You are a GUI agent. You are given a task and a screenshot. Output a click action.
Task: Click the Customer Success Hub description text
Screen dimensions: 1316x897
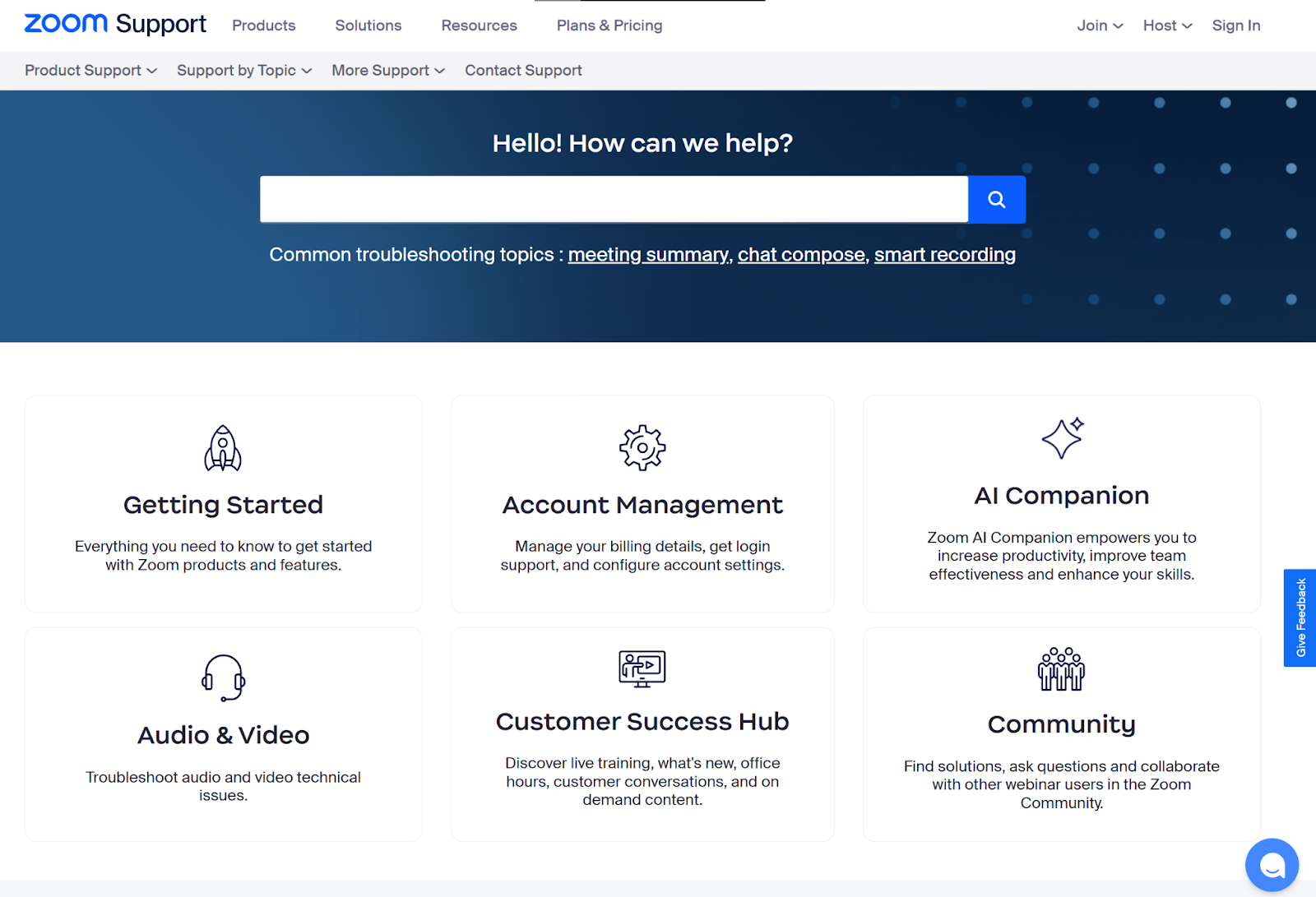point(642,781)
